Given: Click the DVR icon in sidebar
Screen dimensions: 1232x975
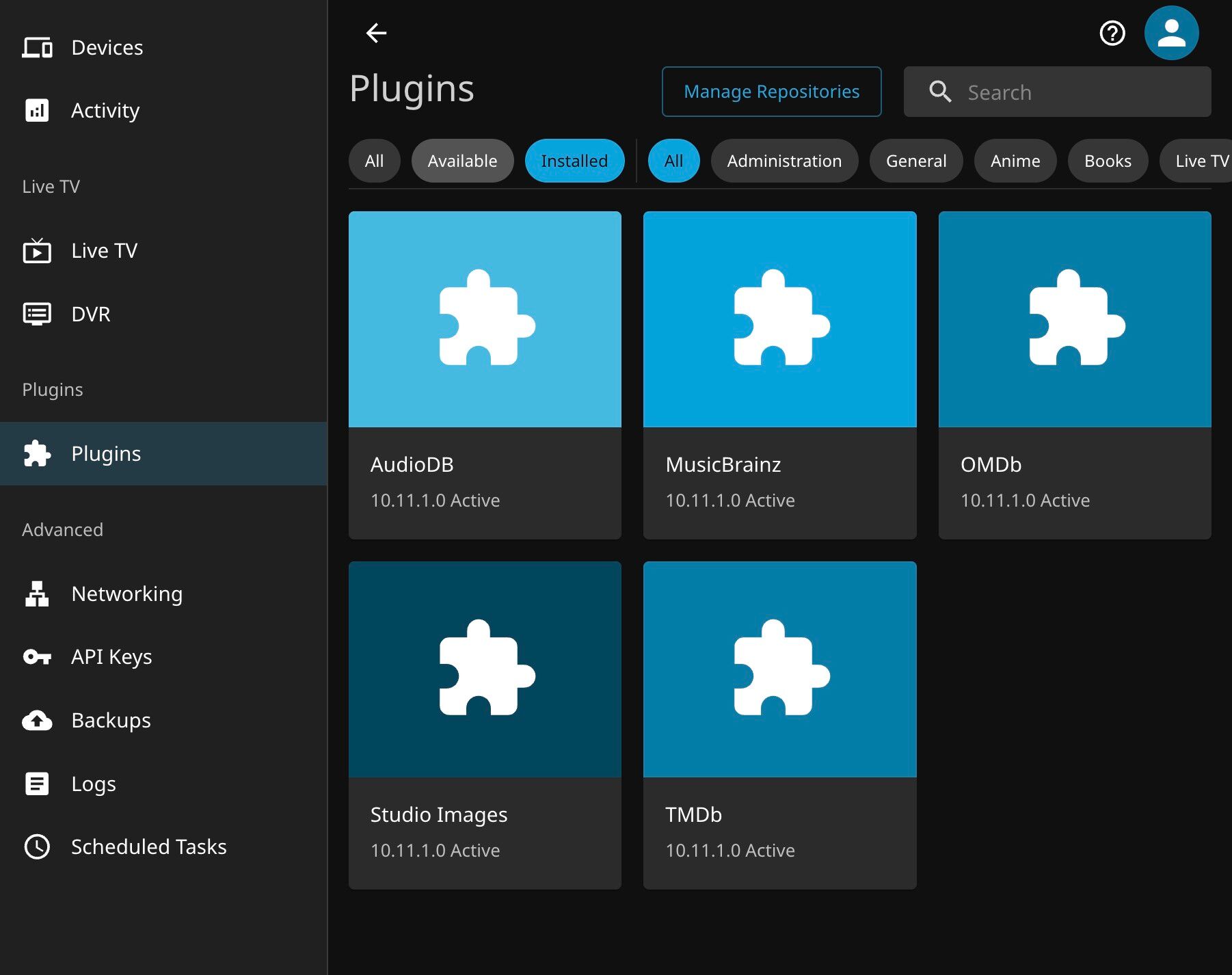Looking at the screenshot, I should (x=37, y=314).
